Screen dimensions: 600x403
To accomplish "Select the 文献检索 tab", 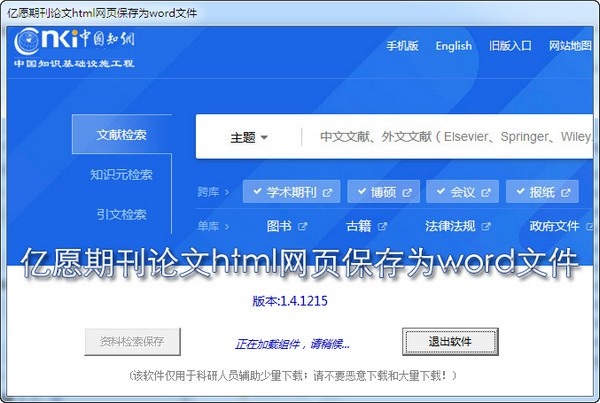I will pyautogui.click(x=122, y=134).
